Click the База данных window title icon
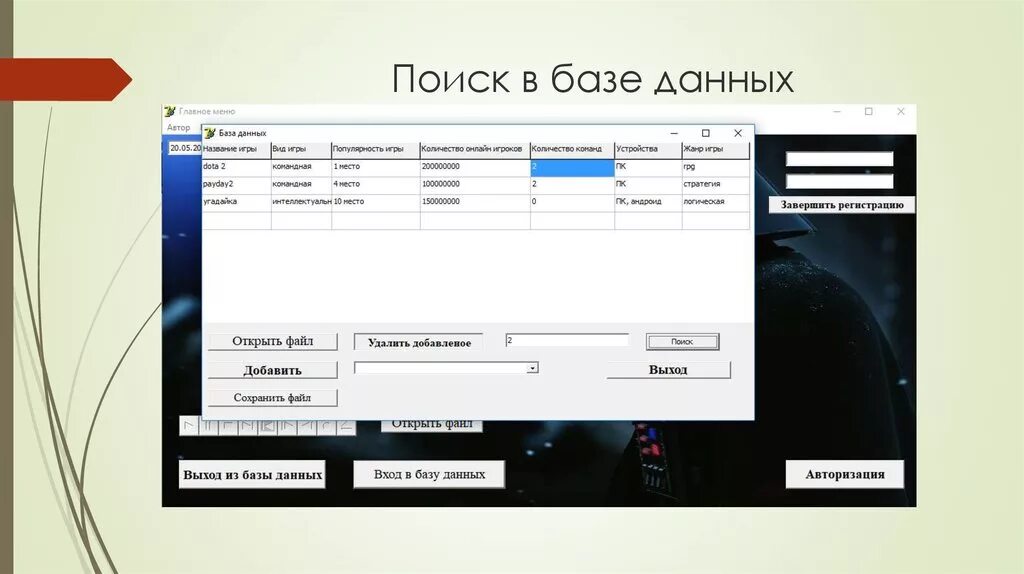This screenshot has height=574, width=1024. 210,133
